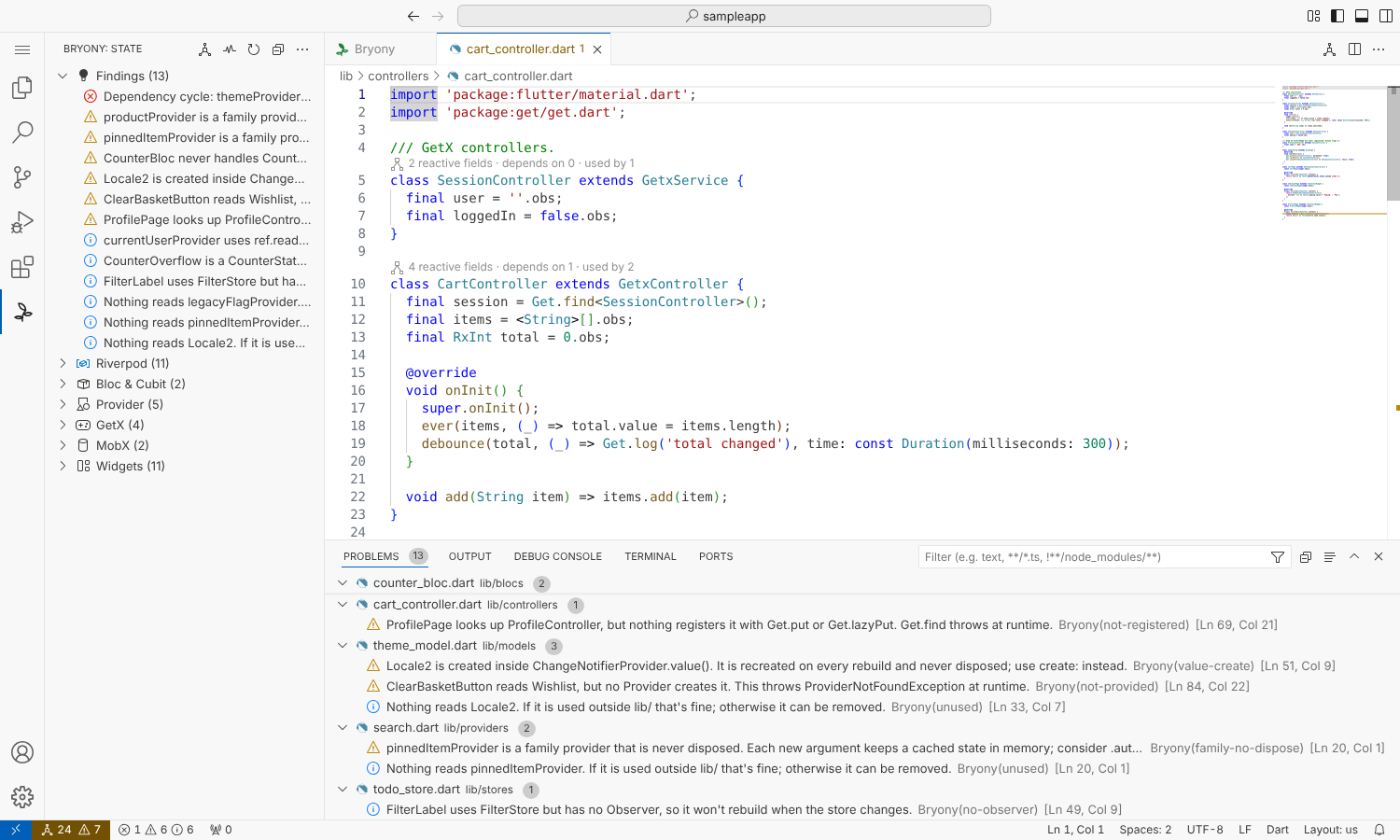
Task: Switch to the Bryony editor tab
Action: pyautogui.click(x=380, y=49)
